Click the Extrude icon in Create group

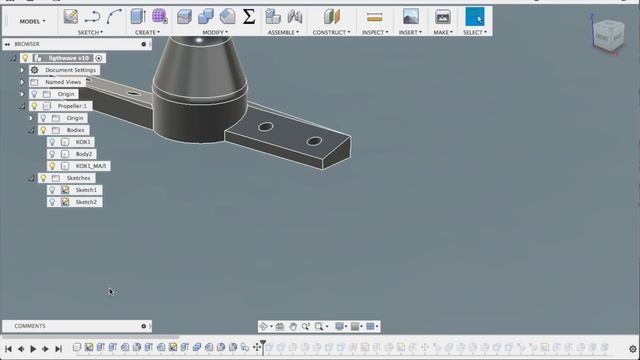pyautogui.click(x=138, y=17)
